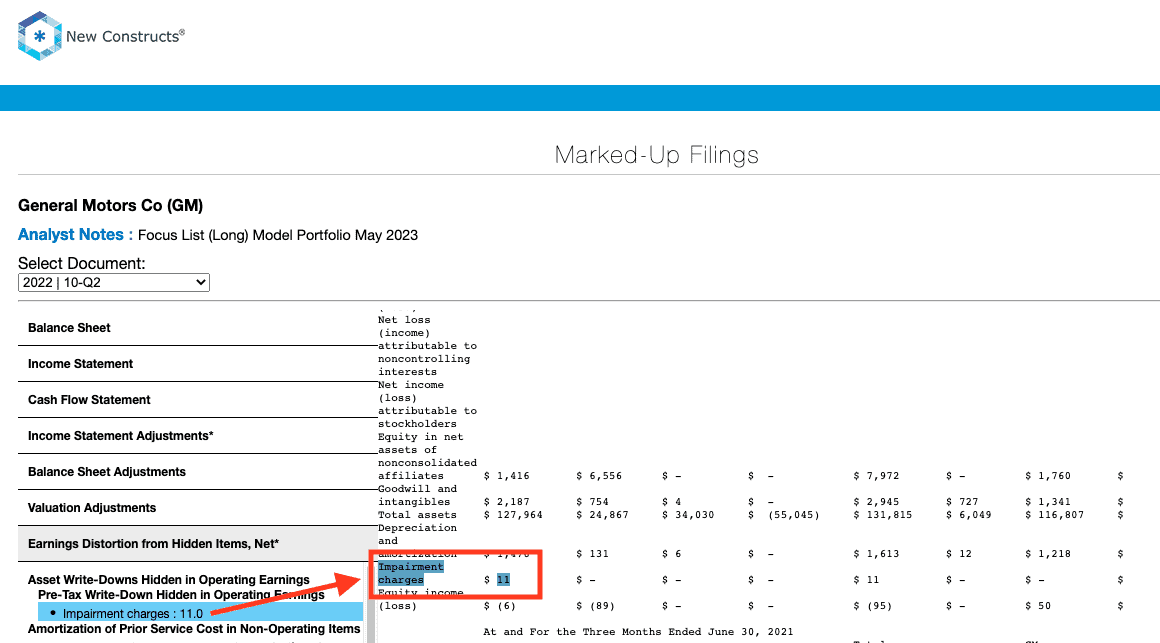Click the $ 2,187 goodwill value

507,502
